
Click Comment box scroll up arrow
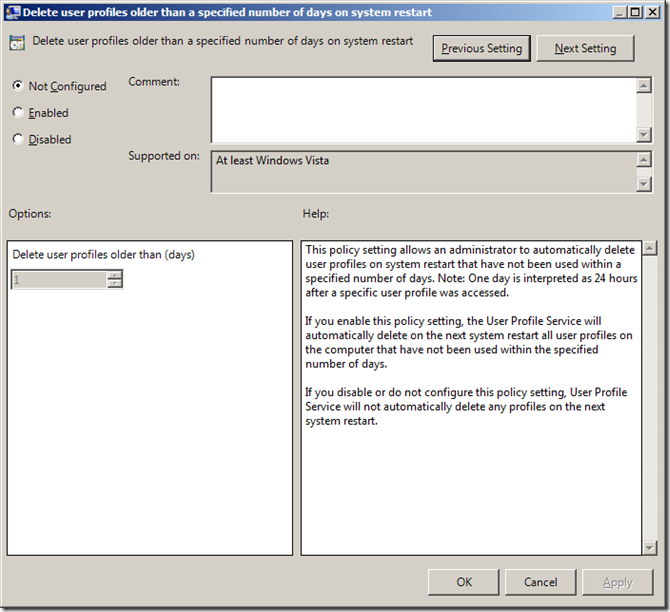tap(644, 85)
